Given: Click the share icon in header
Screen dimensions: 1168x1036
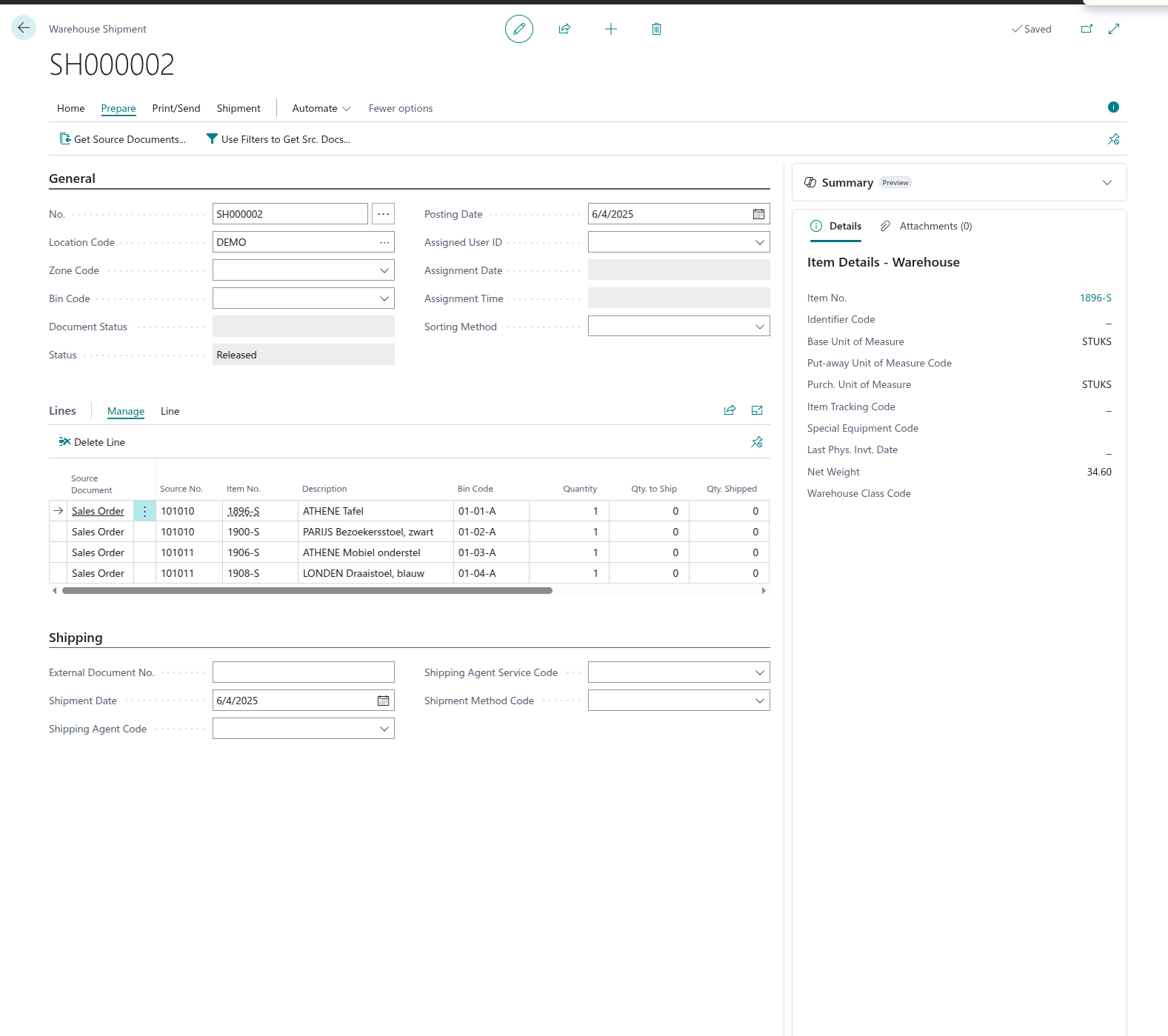Looking at the screenshot, I should [564, 29].
